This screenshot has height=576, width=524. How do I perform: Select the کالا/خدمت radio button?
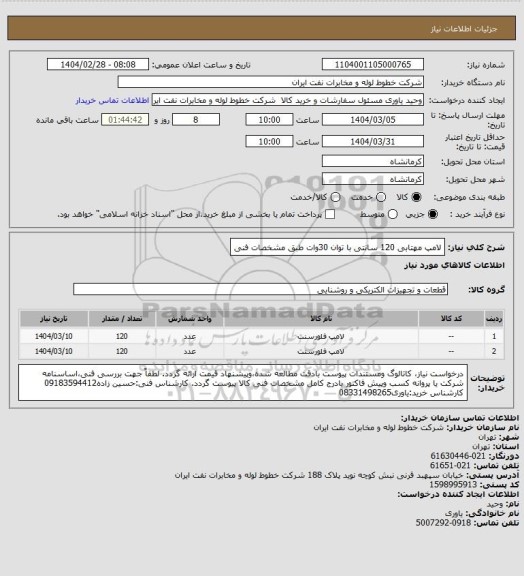coord(335,197)
